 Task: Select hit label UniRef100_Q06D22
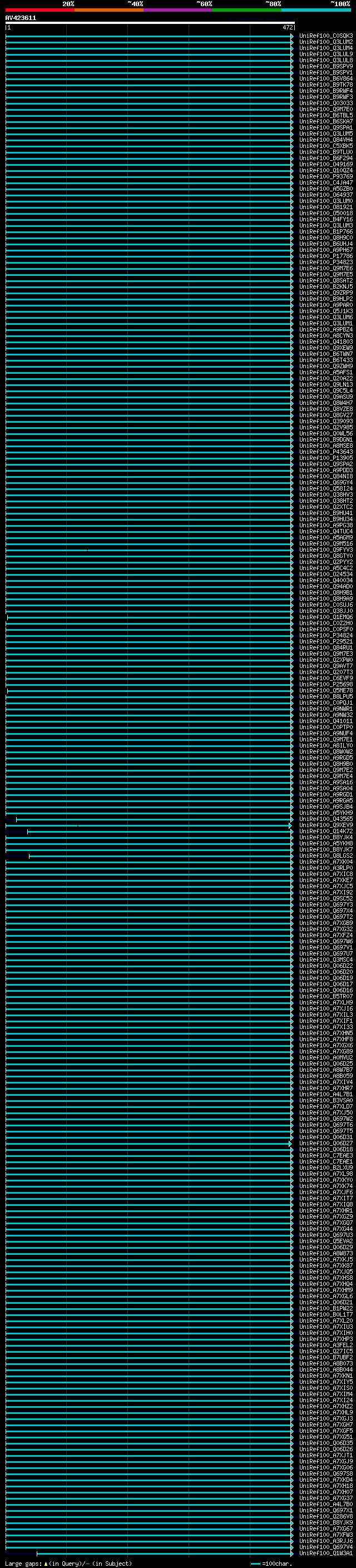[x=326, y=966]
